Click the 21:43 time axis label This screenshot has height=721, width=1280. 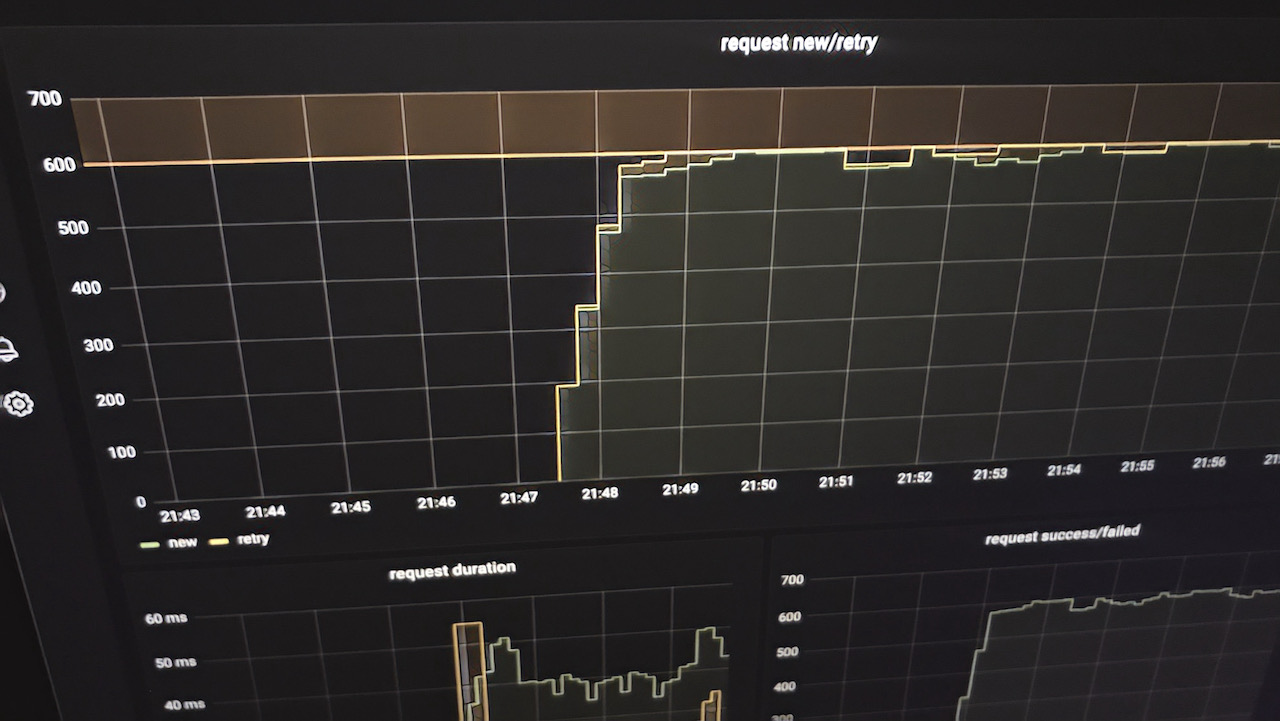(x=180, y=516)
